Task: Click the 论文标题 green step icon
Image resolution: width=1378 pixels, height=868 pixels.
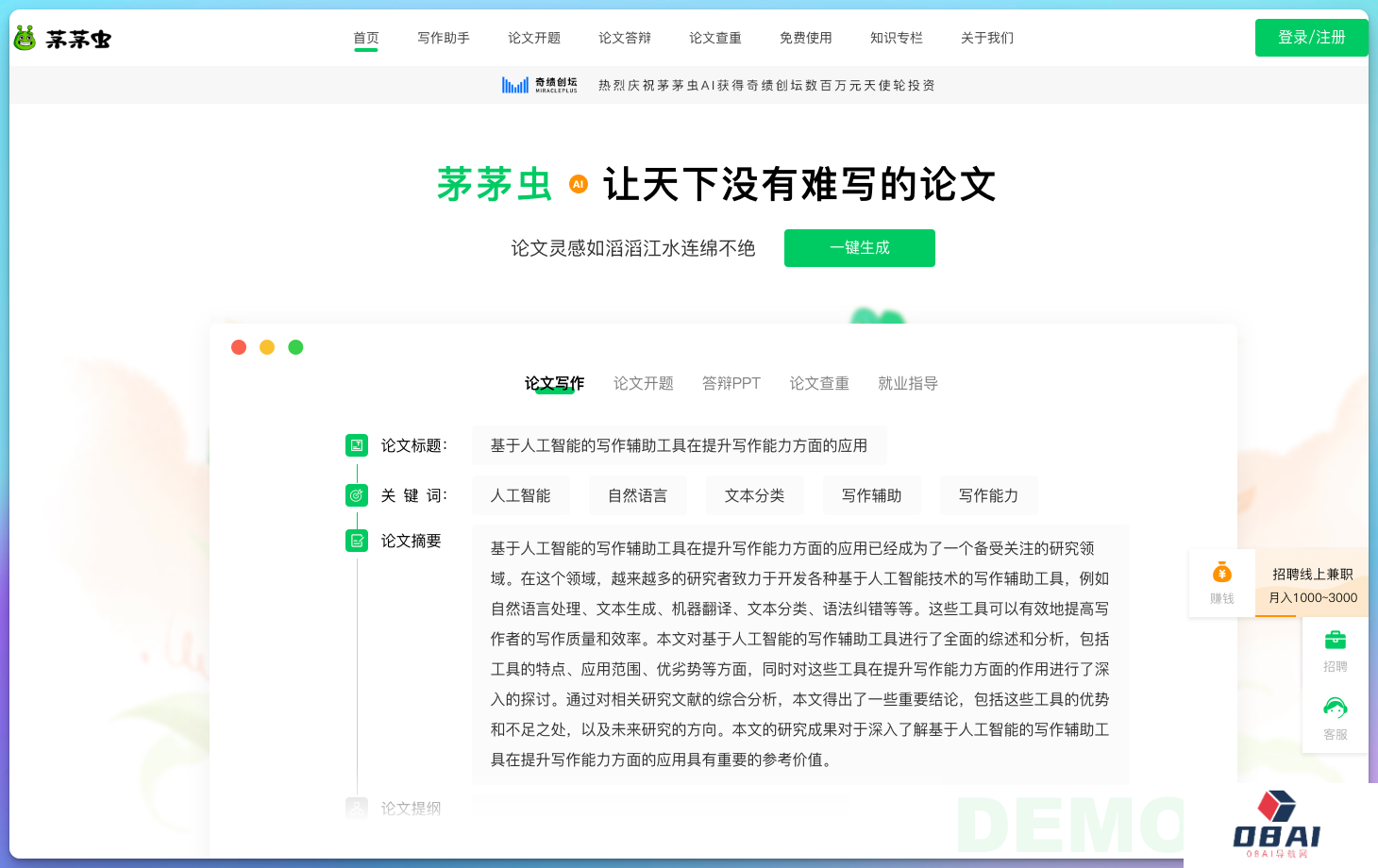Action: tap(357, 445)
